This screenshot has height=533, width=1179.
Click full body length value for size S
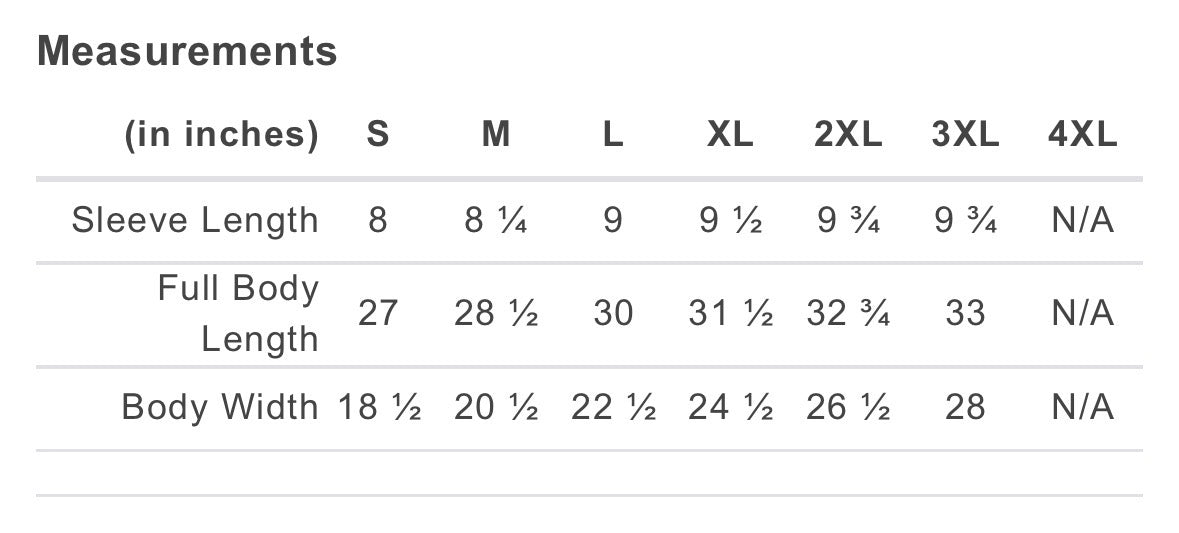coord(377,314)
